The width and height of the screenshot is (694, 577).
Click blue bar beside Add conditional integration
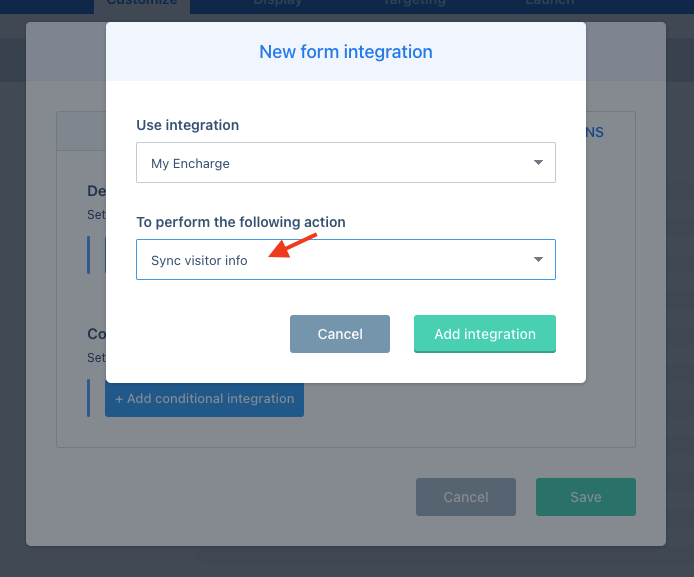[89, 398]
